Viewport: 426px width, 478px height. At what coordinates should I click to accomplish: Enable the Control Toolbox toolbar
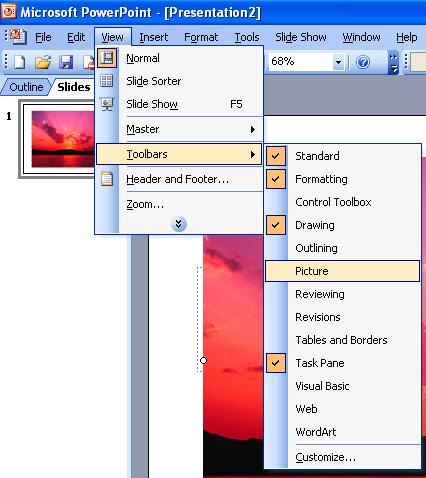[343, 202]
